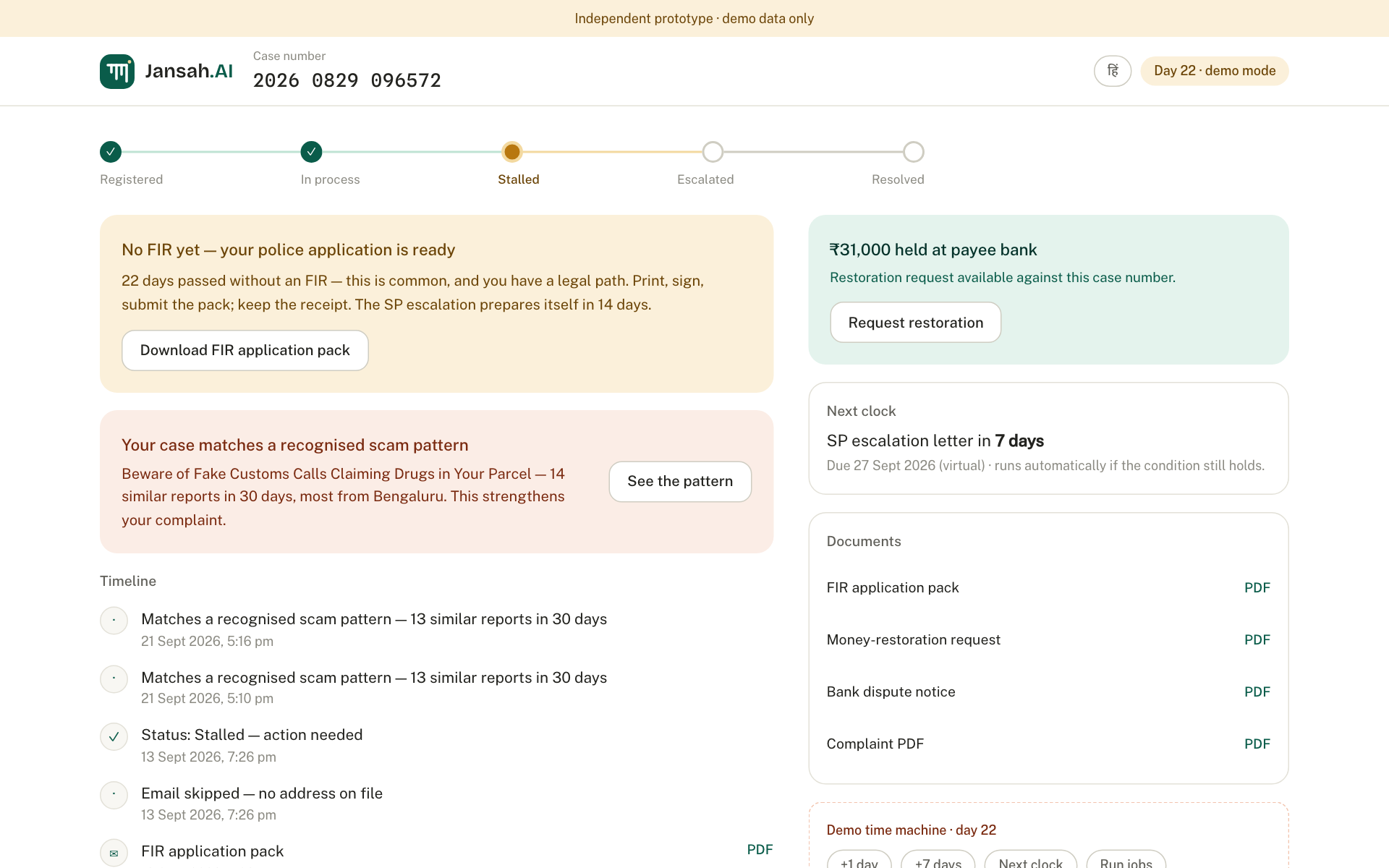Image resolution: width=1389 pixels, height=868 pixels.
Task: Select the Stalled progress marker
Action: click(x=512, y=152)
